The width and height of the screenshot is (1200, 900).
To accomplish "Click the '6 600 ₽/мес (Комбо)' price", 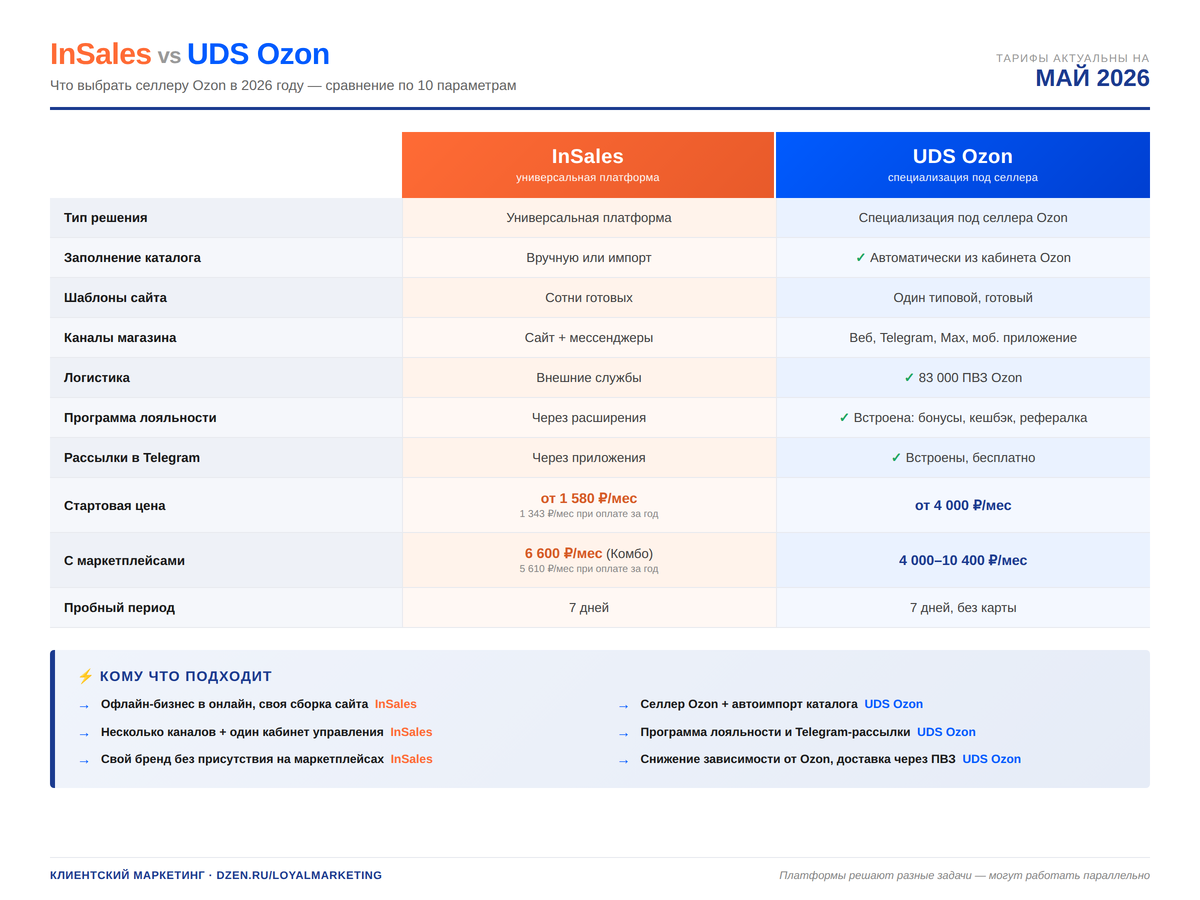I will 589,553.
